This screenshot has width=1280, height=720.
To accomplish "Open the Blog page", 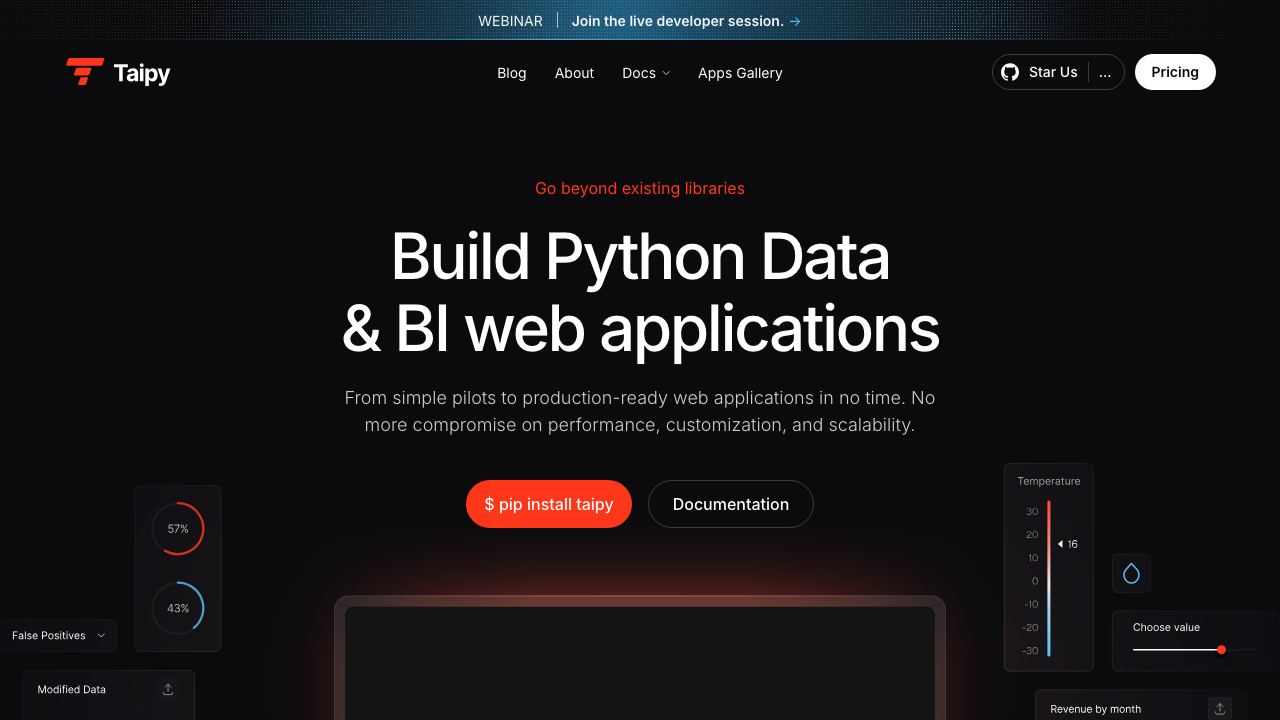I will click(x=511, y=73).
